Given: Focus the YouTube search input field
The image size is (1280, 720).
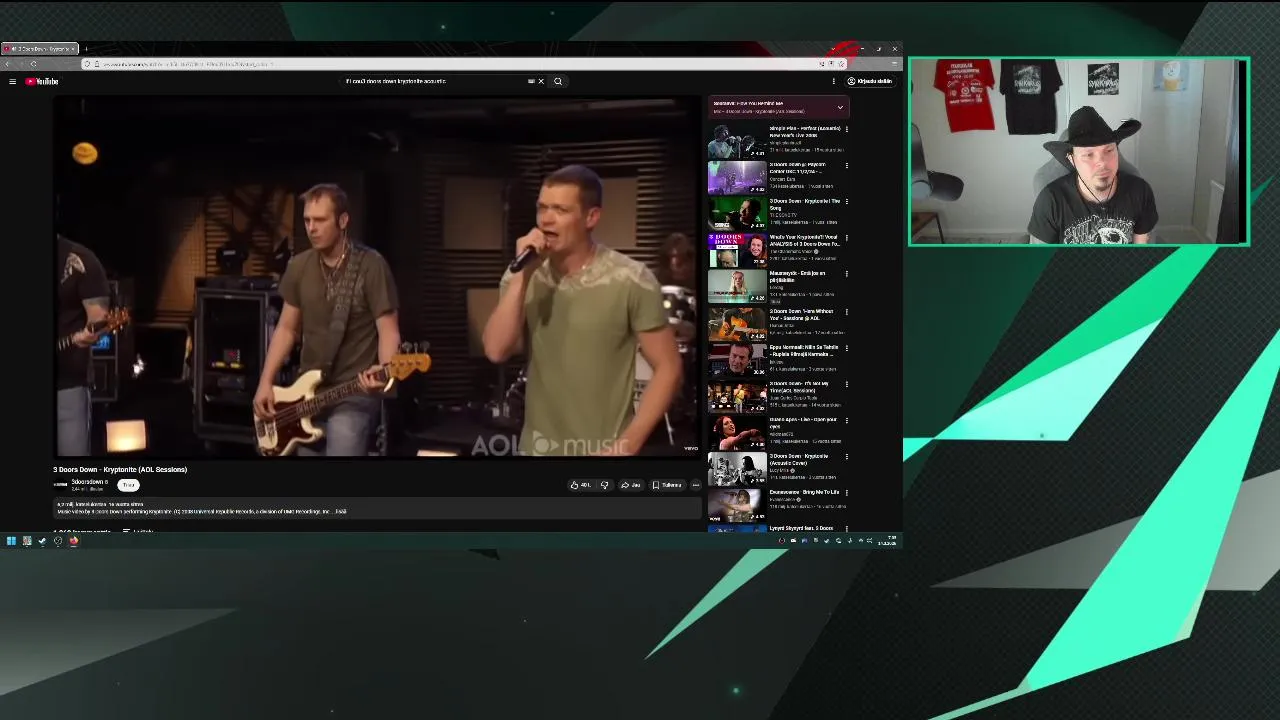Looking at the screenshot, I should click(x=435, y=81).
